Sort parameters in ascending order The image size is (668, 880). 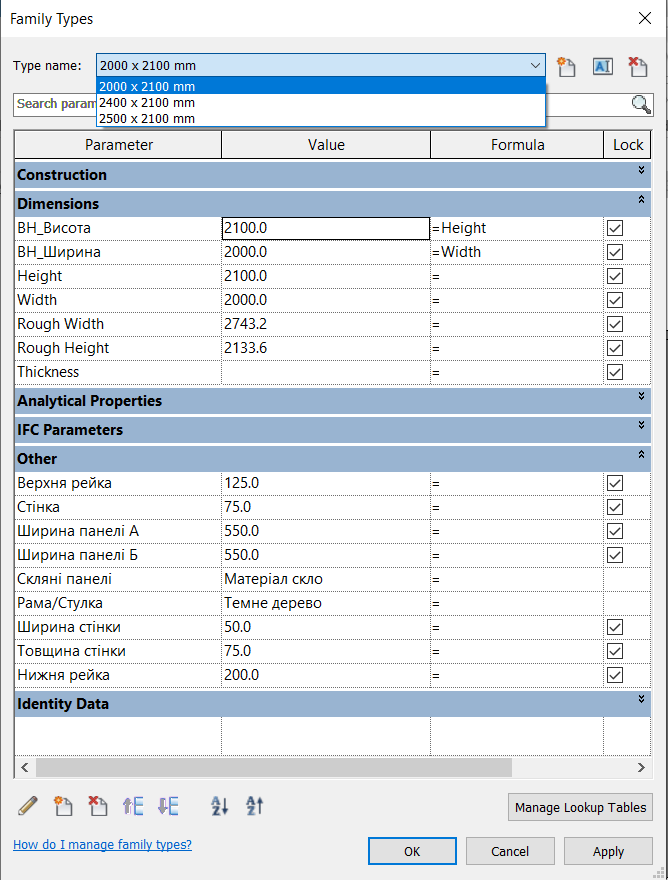tap(220, 806)
